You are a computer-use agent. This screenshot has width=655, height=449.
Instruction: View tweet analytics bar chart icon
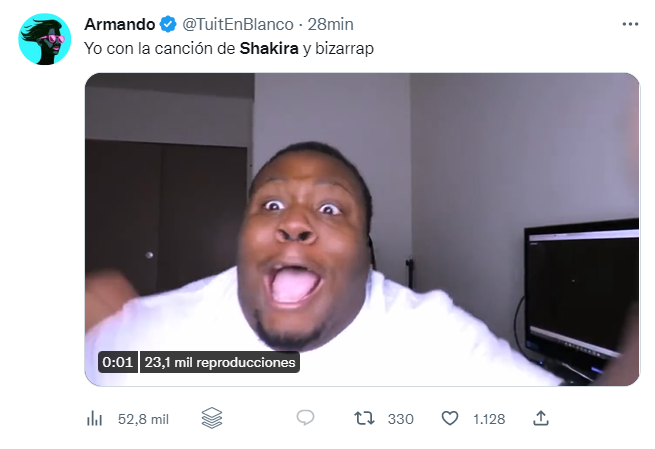(94, 419)
